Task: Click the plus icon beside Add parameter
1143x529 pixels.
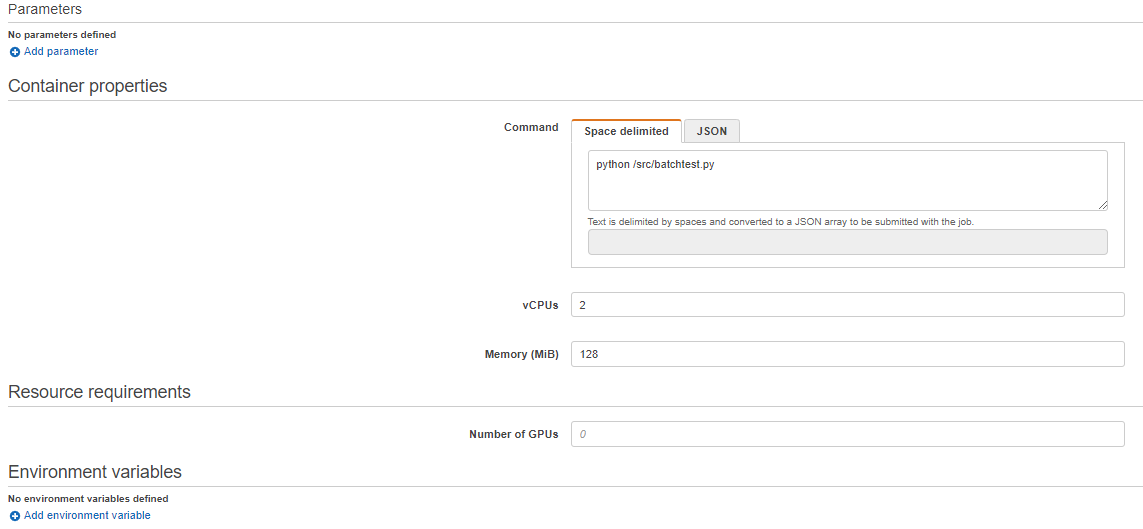Action: (15, 52)
